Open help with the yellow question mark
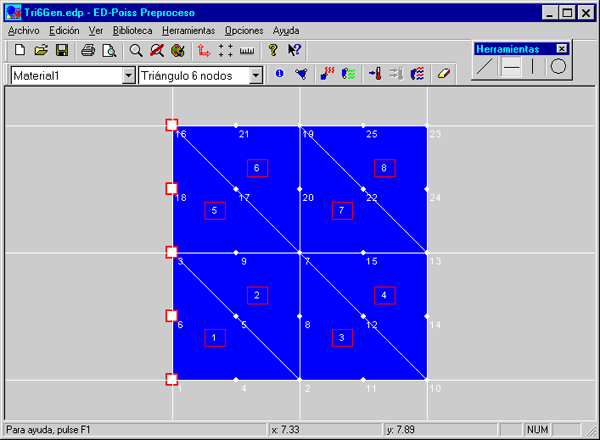The height and width of the screenshot is (440, 600). click(x=273, y=50)
